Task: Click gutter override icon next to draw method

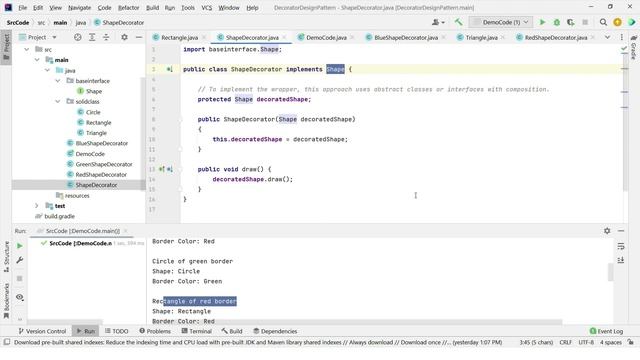Action: [x=162, y=169]
